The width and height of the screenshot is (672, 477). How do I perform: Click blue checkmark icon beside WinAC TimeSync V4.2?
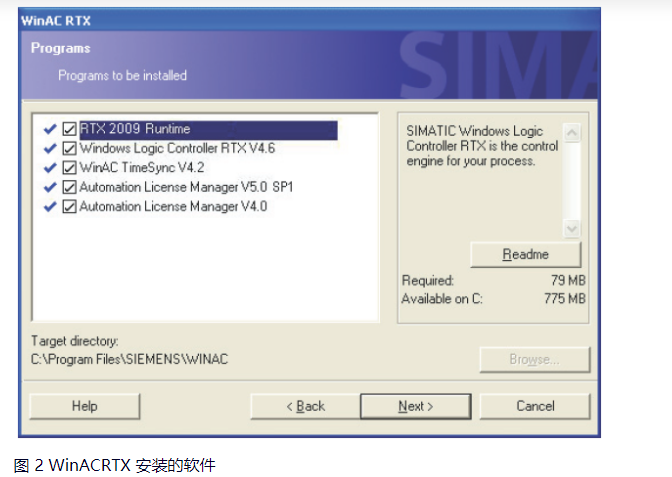tap(50, 168)
